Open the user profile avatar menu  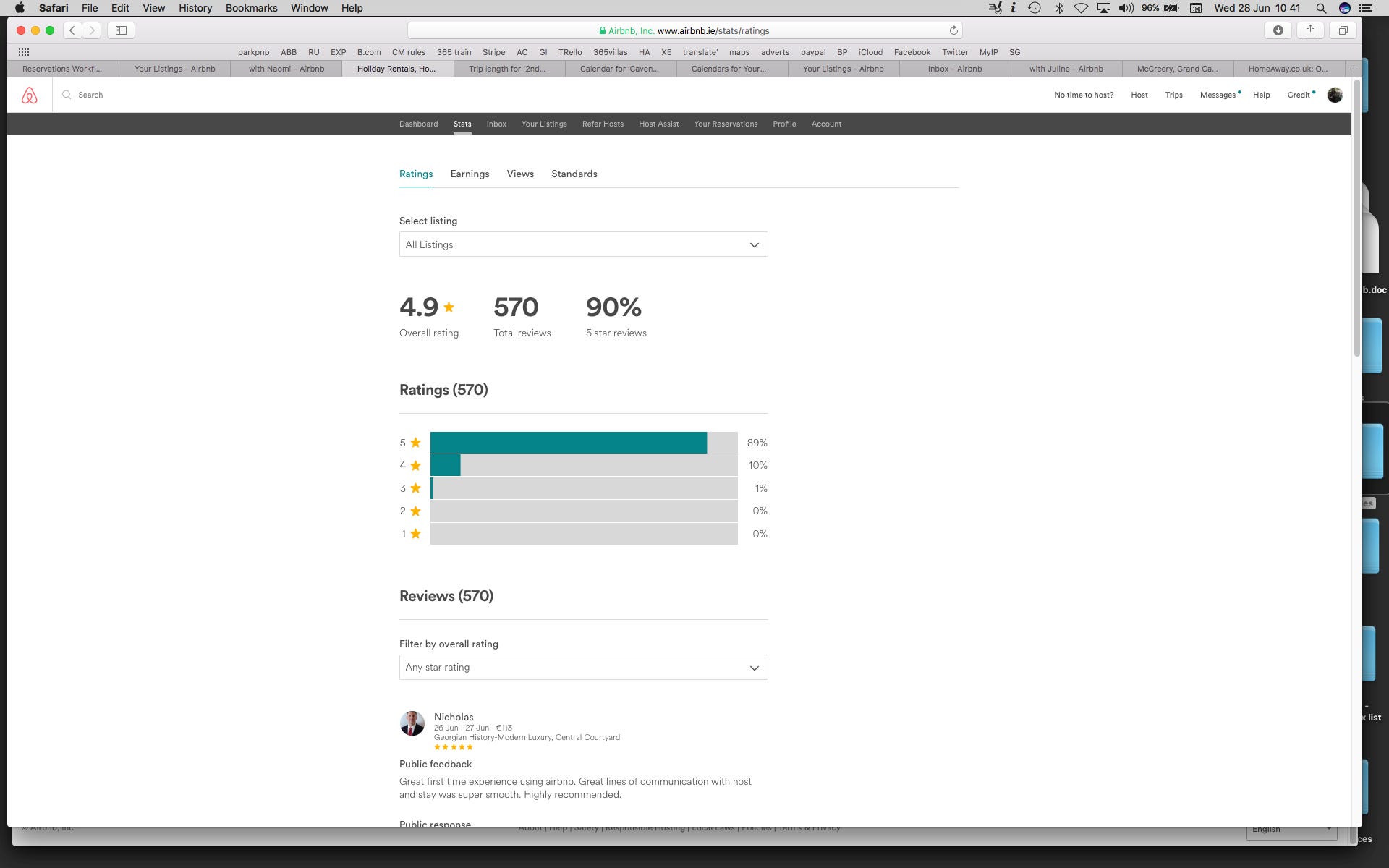[1335, 95]
